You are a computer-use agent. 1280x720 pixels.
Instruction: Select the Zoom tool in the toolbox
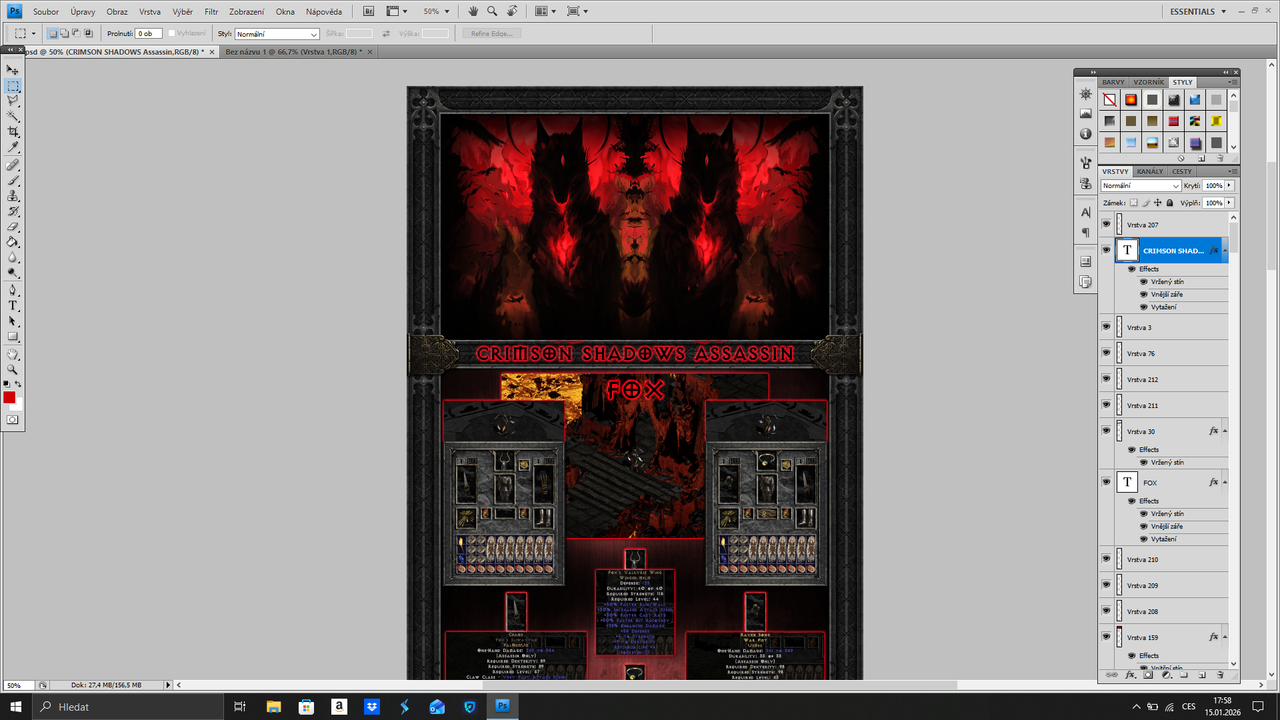(x=13, y=369)
